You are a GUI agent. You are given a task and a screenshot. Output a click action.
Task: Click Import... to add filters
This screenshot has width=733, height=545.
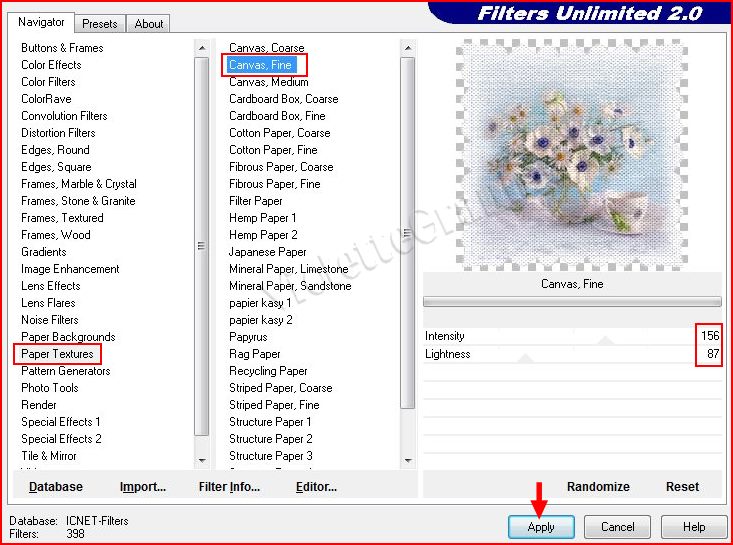(142, 487)
